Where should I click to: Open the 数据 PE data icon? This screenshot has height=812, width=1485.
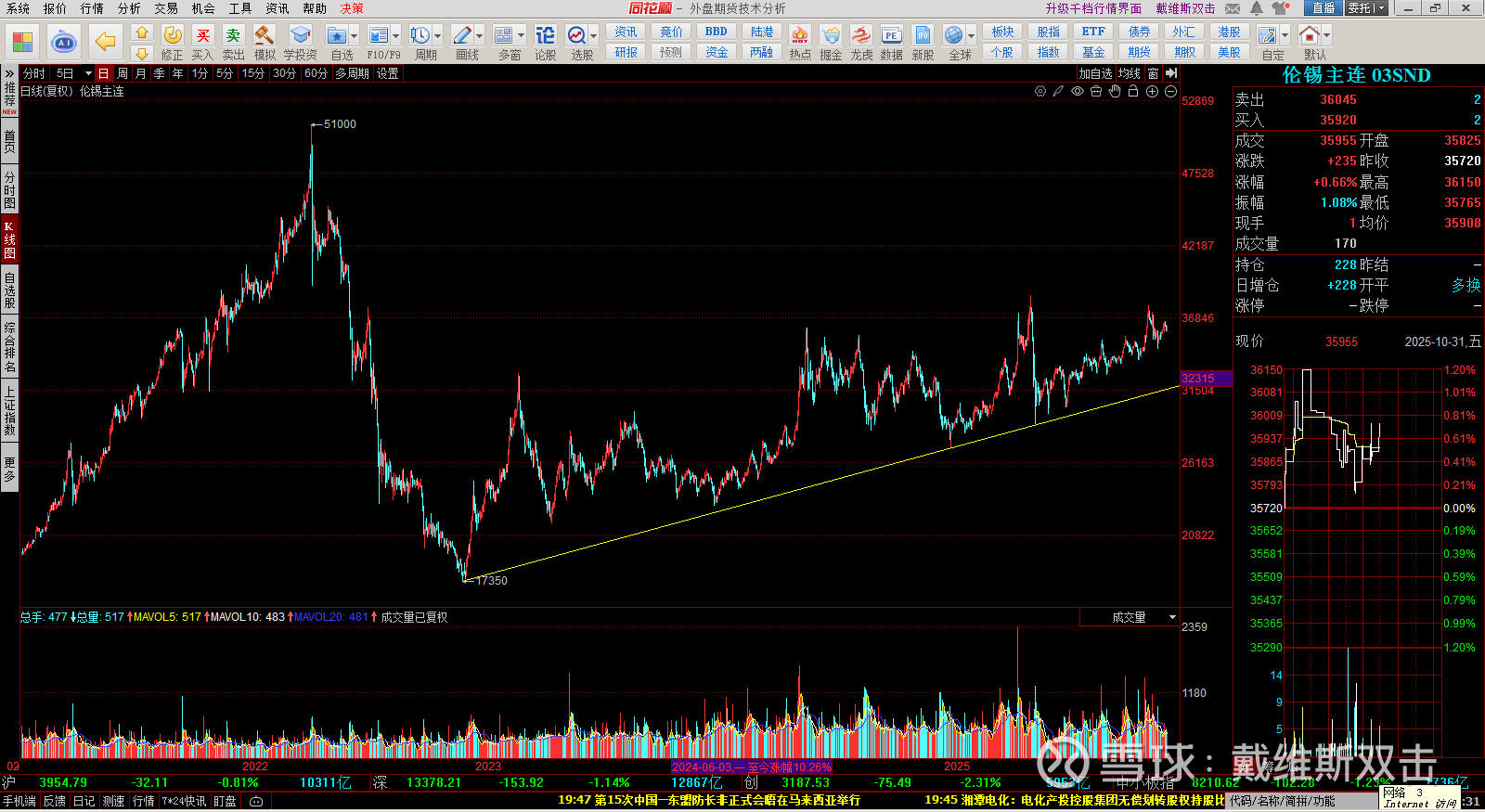[x=892, y=43]
